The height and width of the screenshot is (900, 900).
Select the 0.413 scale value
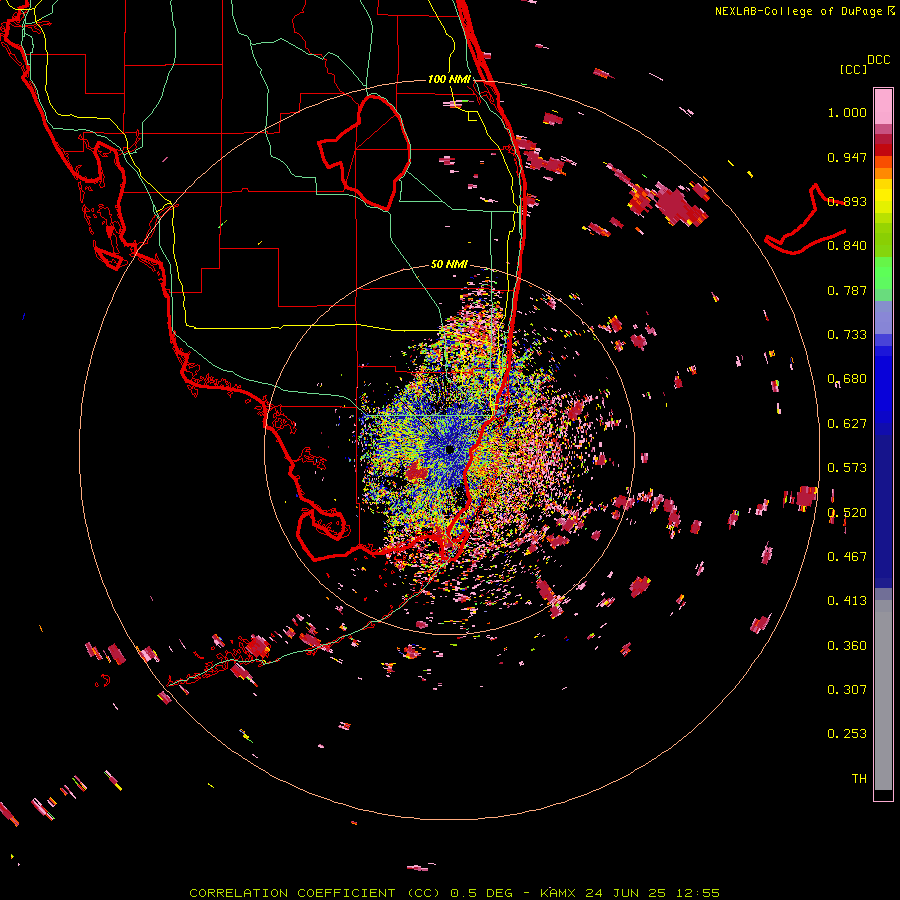coord(847,601)
